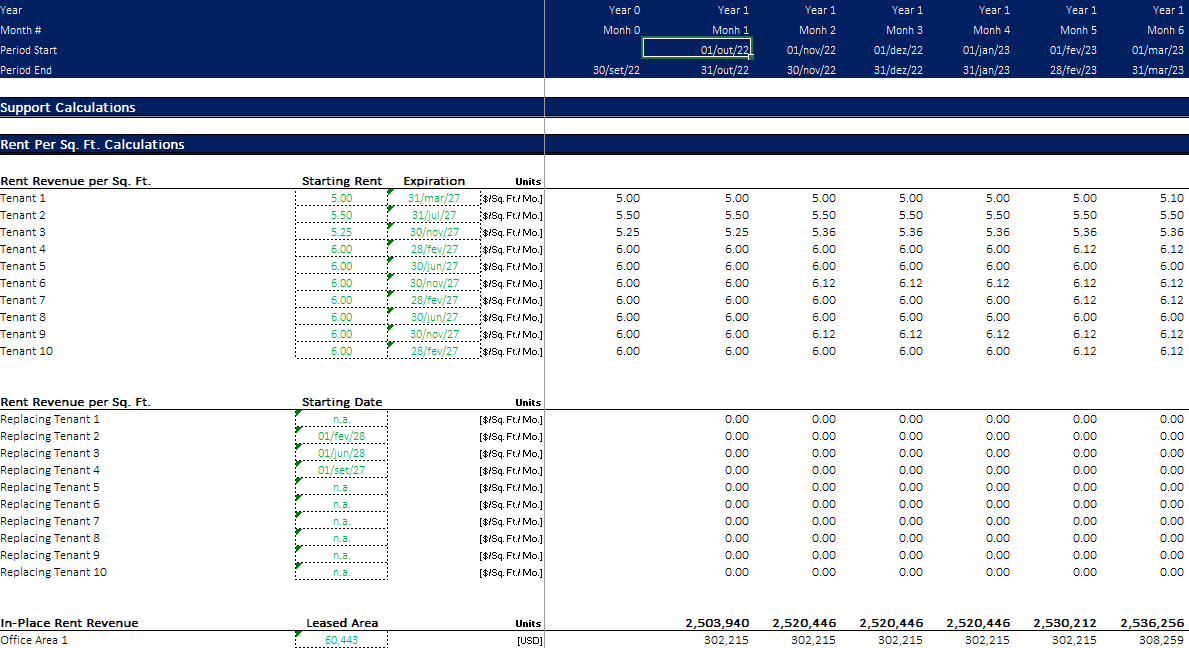Click Period End 30/set/22 cell
This screenshot has width=1189, height=648.
click(x=616, y=70)
